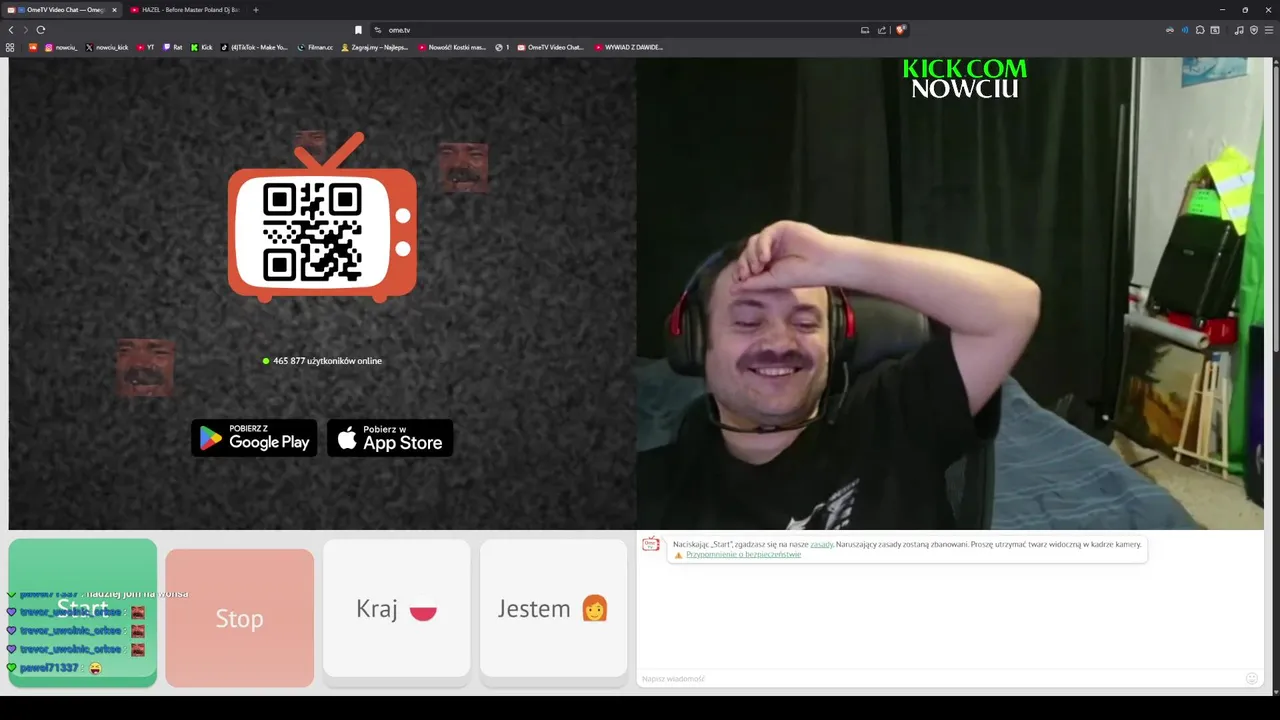Reload the ome.tv page
This screenshot has height=720, width=1280.
pos(41,30)
